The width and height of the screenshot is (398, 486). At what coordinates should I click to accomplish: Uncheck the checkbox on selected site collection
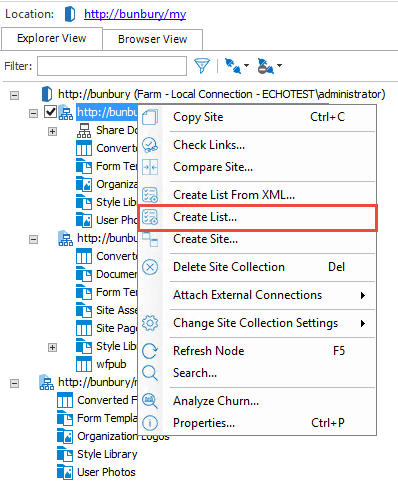point(50,112)
